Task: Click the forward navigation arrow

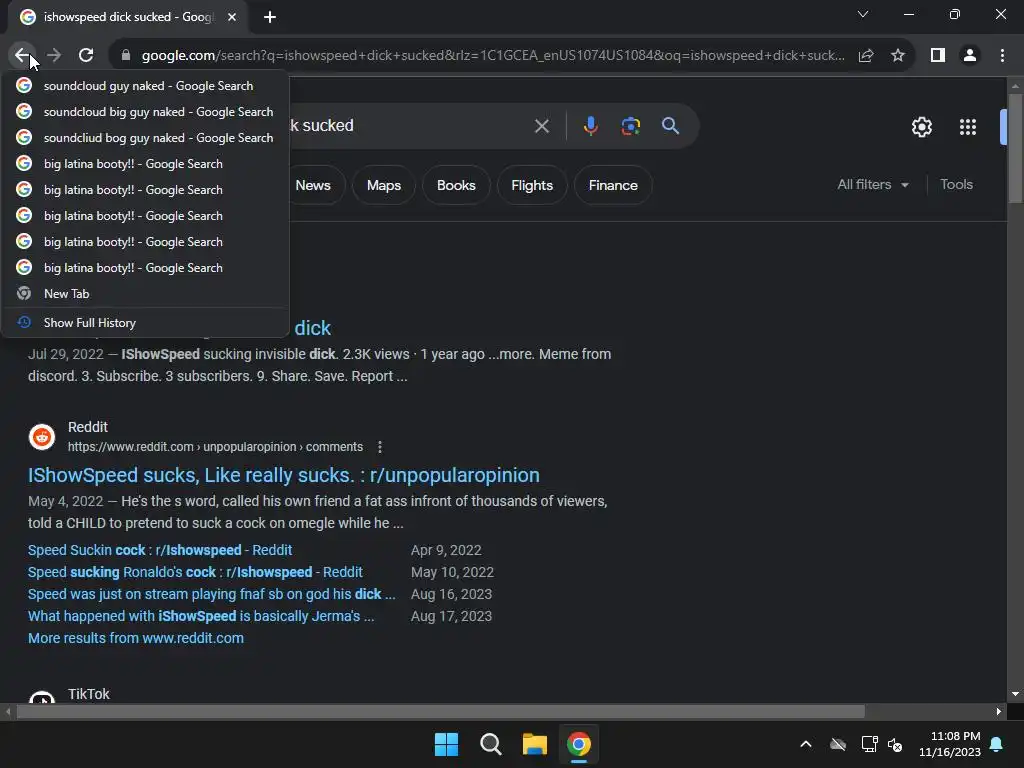Action: (x=54, y=56)
